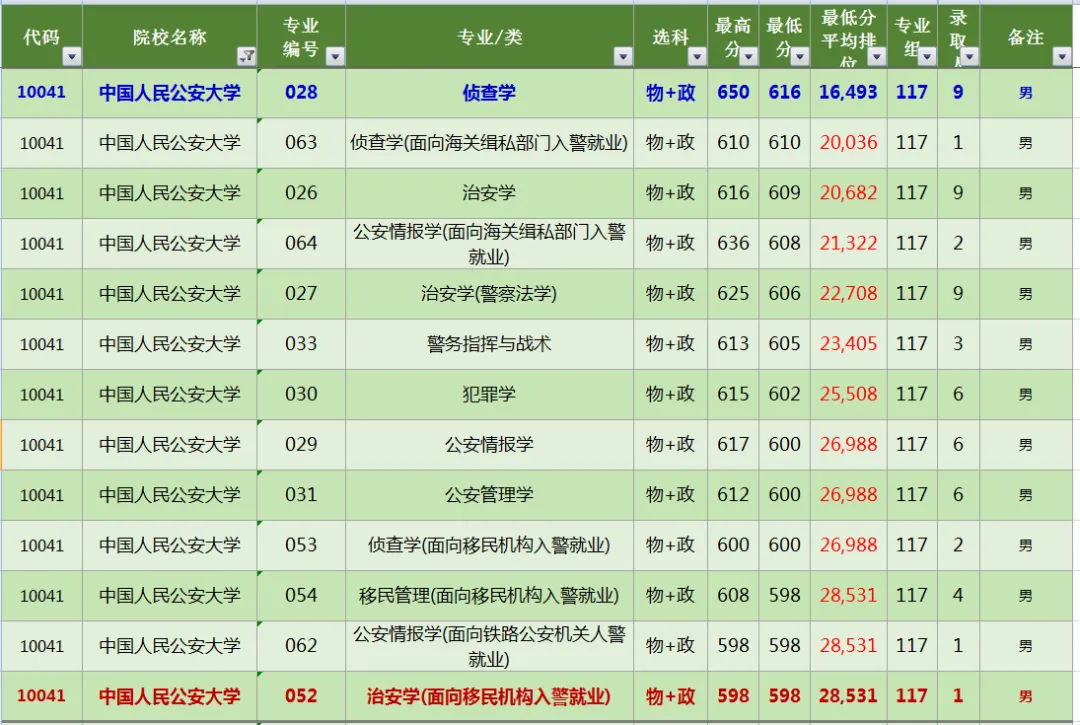Click the blue 10041 code cell in first row
The width and height of the screenshot is (1080, 725).
(41, 92)
